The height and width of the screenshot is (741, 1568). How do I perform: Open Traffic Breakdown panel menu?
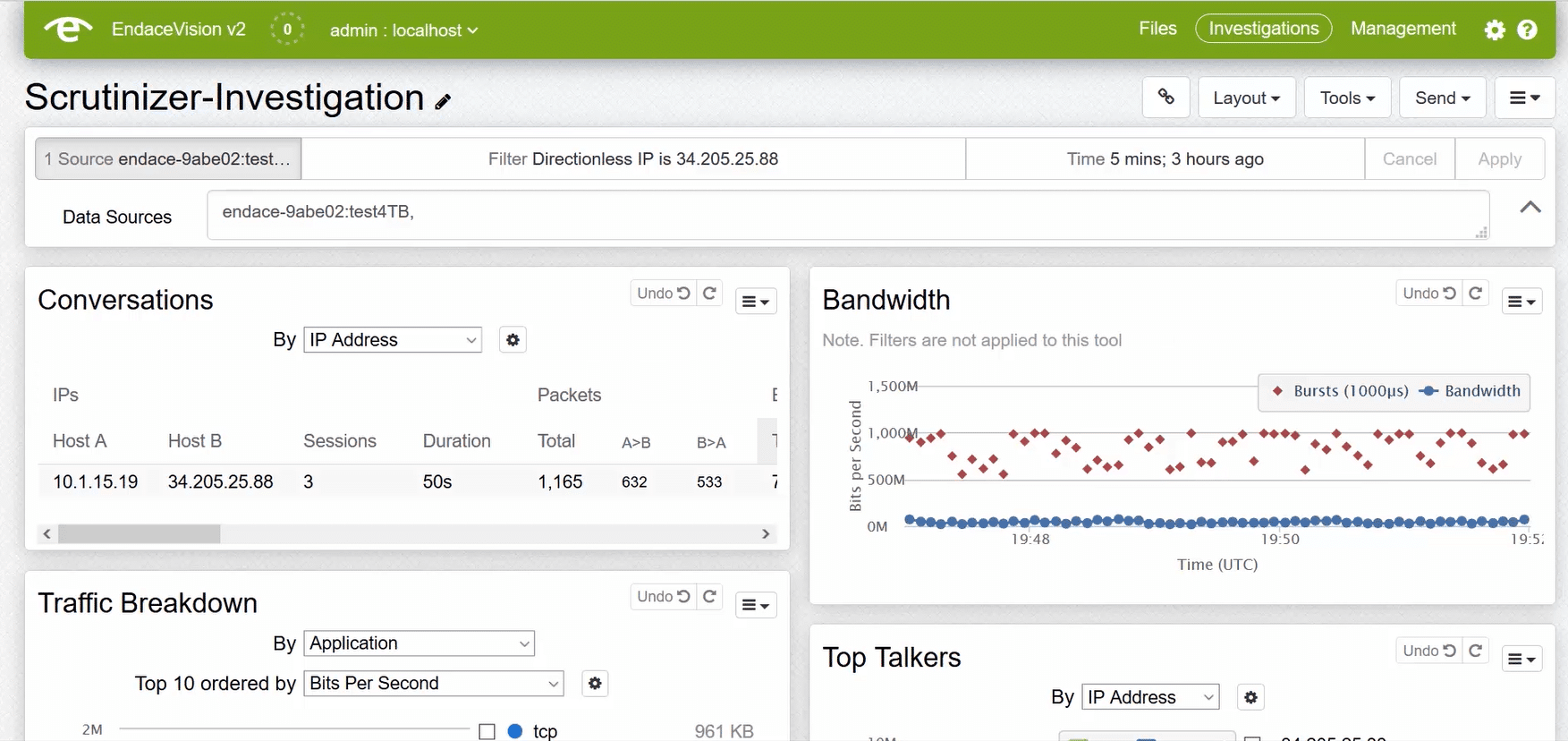[x=756, y=605]
